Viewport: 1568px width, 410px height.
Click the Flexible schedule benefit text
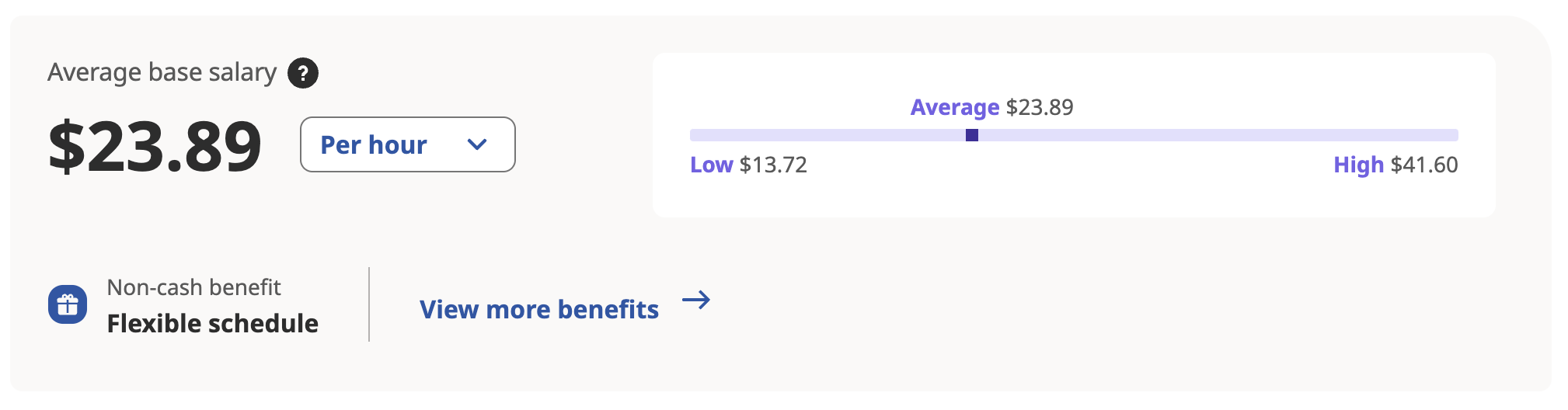[213, 323]
